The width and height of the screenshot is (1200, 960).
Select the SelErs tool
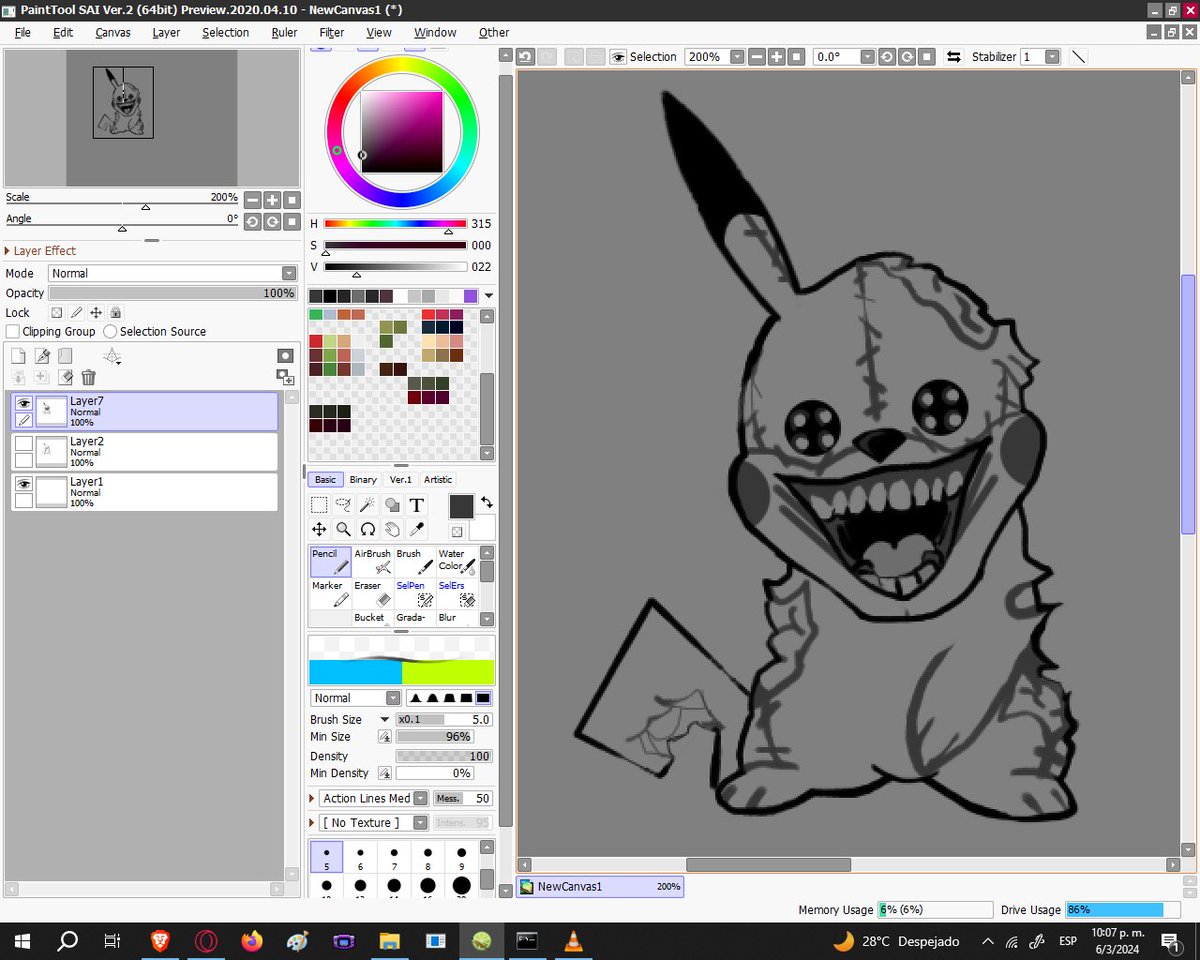[x=456, y=594]
